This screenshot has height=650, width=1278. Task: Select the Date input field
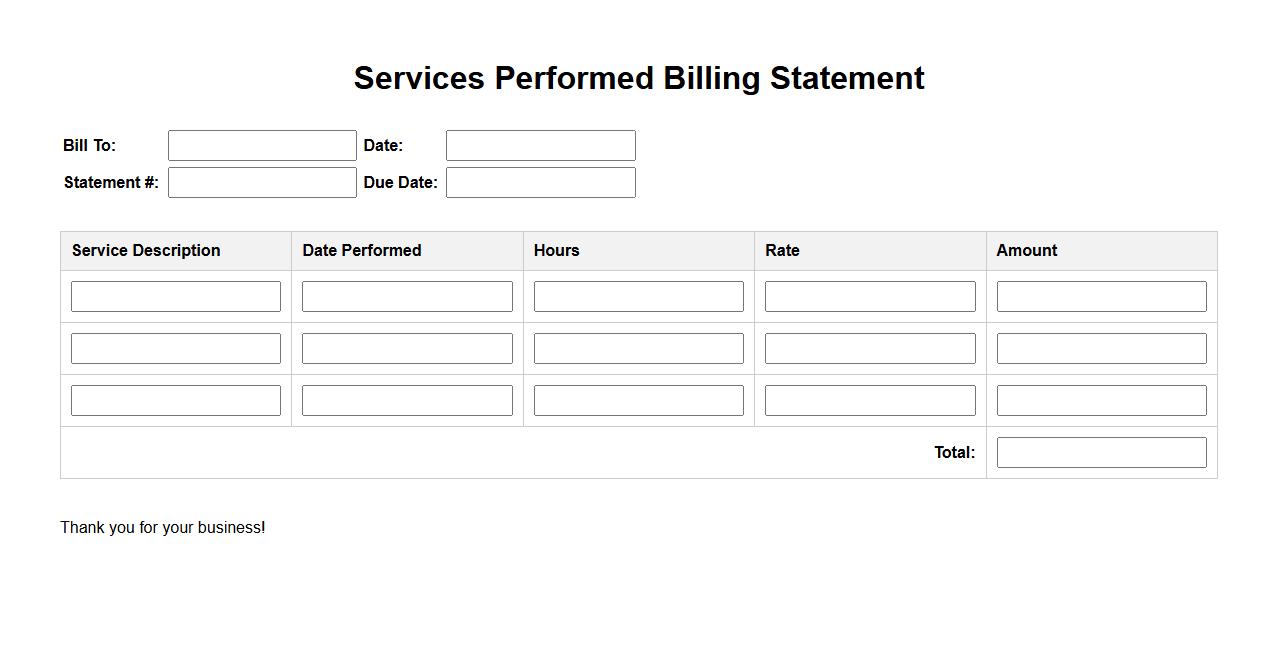540,145
